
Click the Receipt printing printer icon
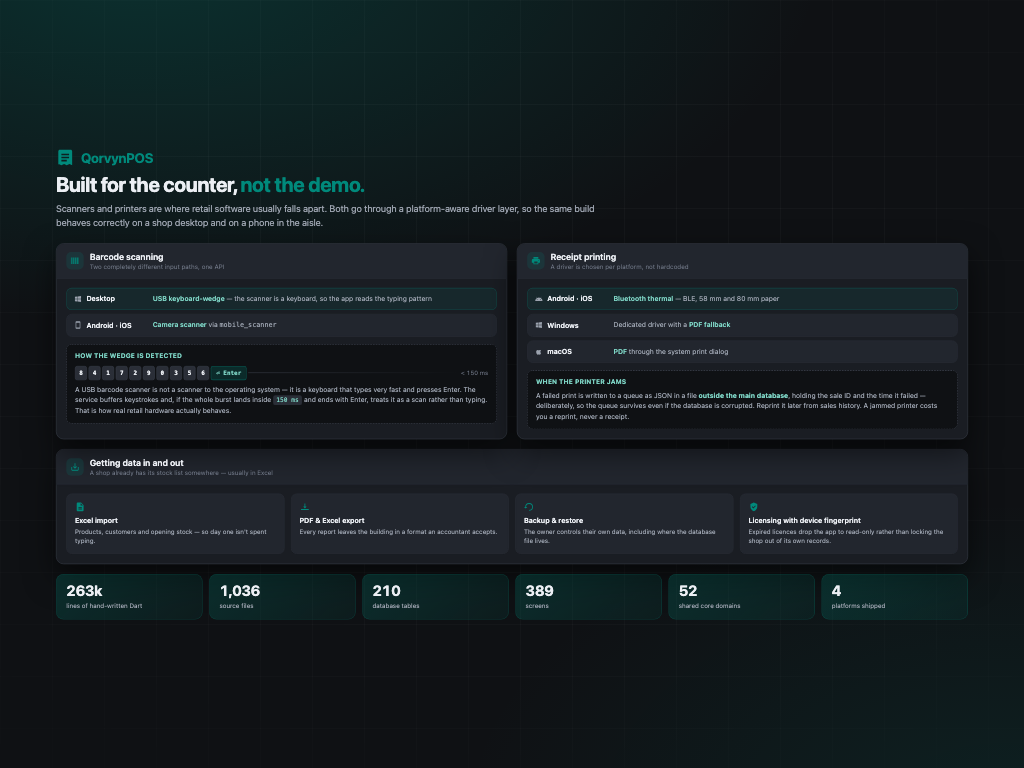pos(536,261)
